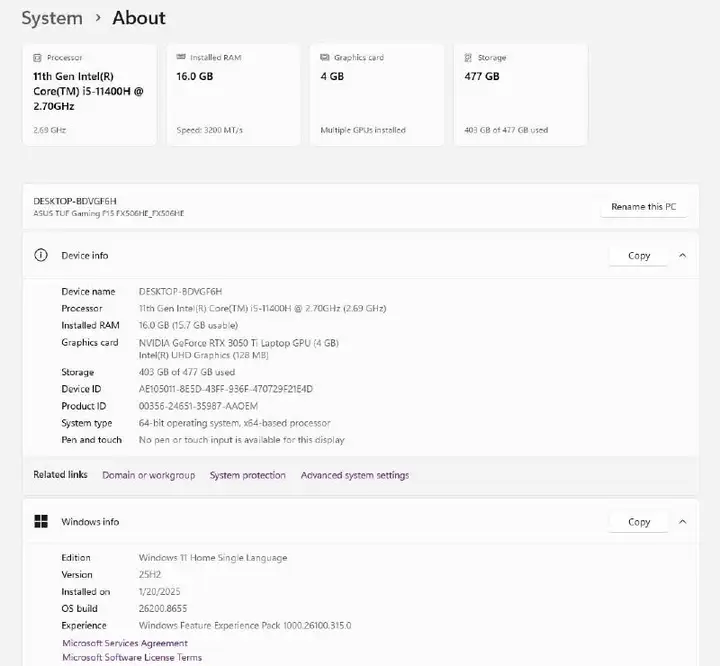Open Advanced system settings link
720x666 pixels.
pyautogui.click(x=354, y=475)
